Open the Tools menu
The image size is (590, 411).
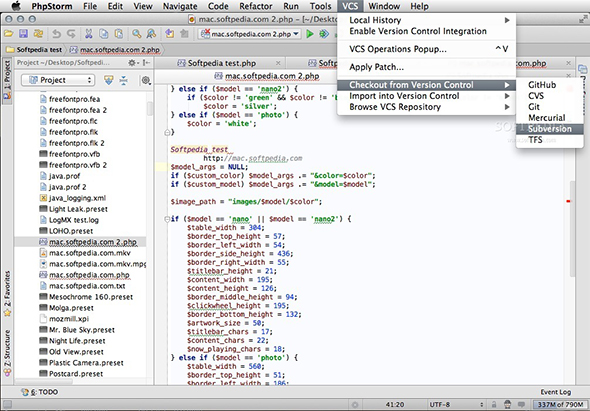(x=321, y=6)
